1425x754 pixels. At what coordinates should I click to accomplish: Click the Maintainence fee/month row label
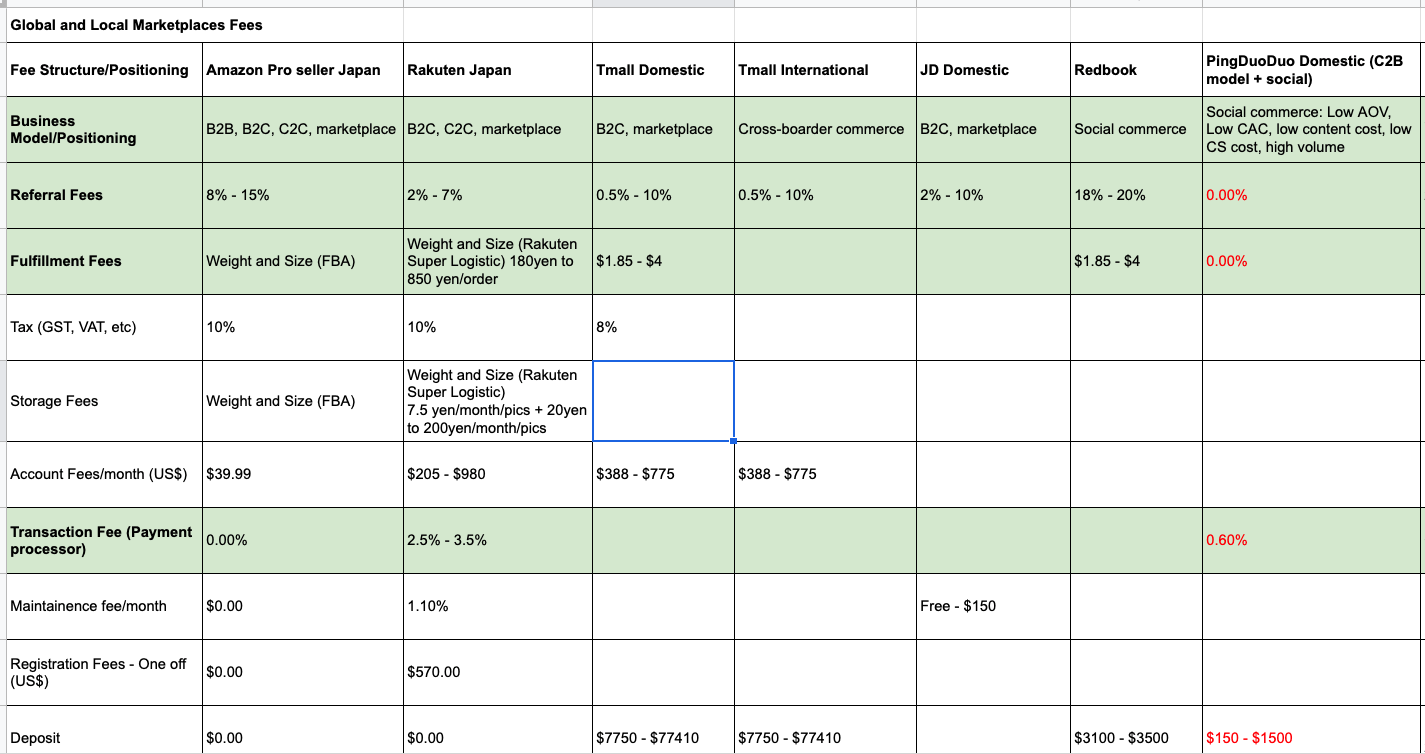click(x=104, y=606)
